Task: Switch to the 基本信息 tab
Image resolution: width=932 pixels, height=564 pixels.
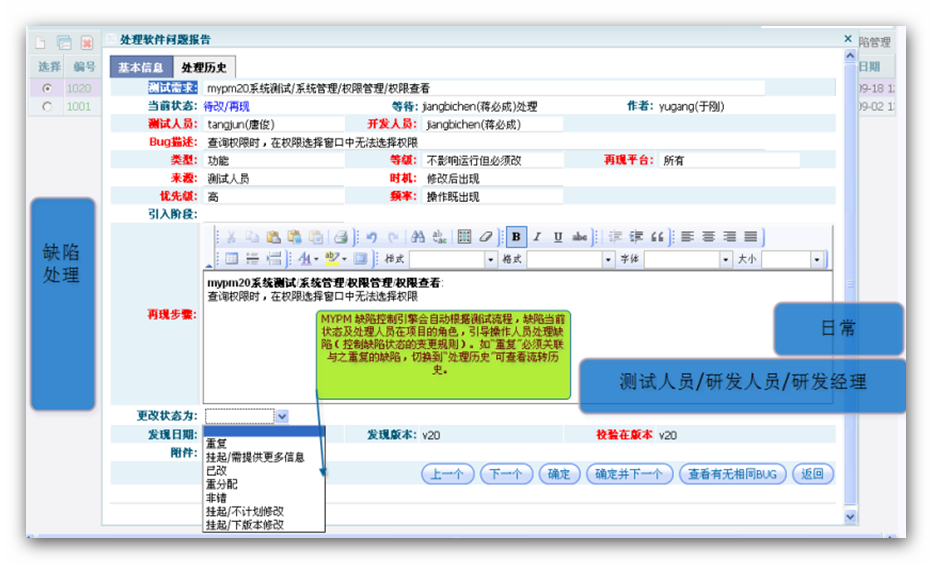Action: pos(141,67)
